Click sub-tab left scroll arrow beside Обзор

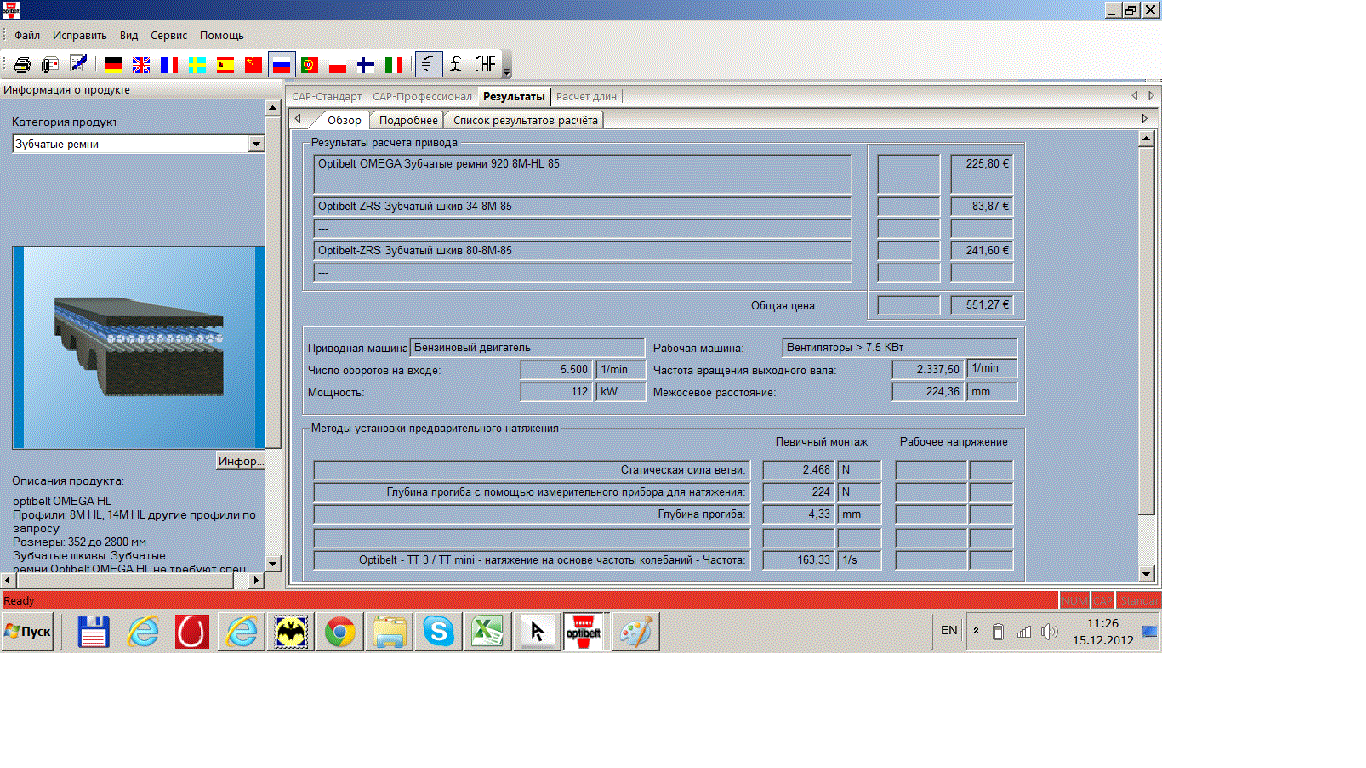[x=297, y=119]
